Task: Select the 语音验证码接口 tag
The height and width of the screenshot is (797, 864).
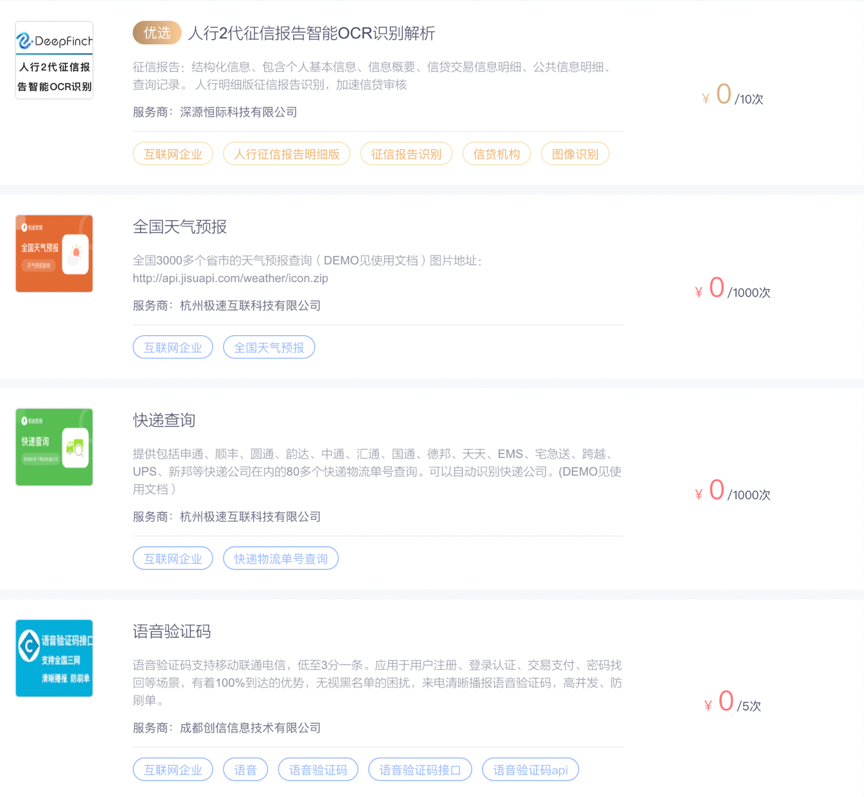Action: tap(420, 769)
